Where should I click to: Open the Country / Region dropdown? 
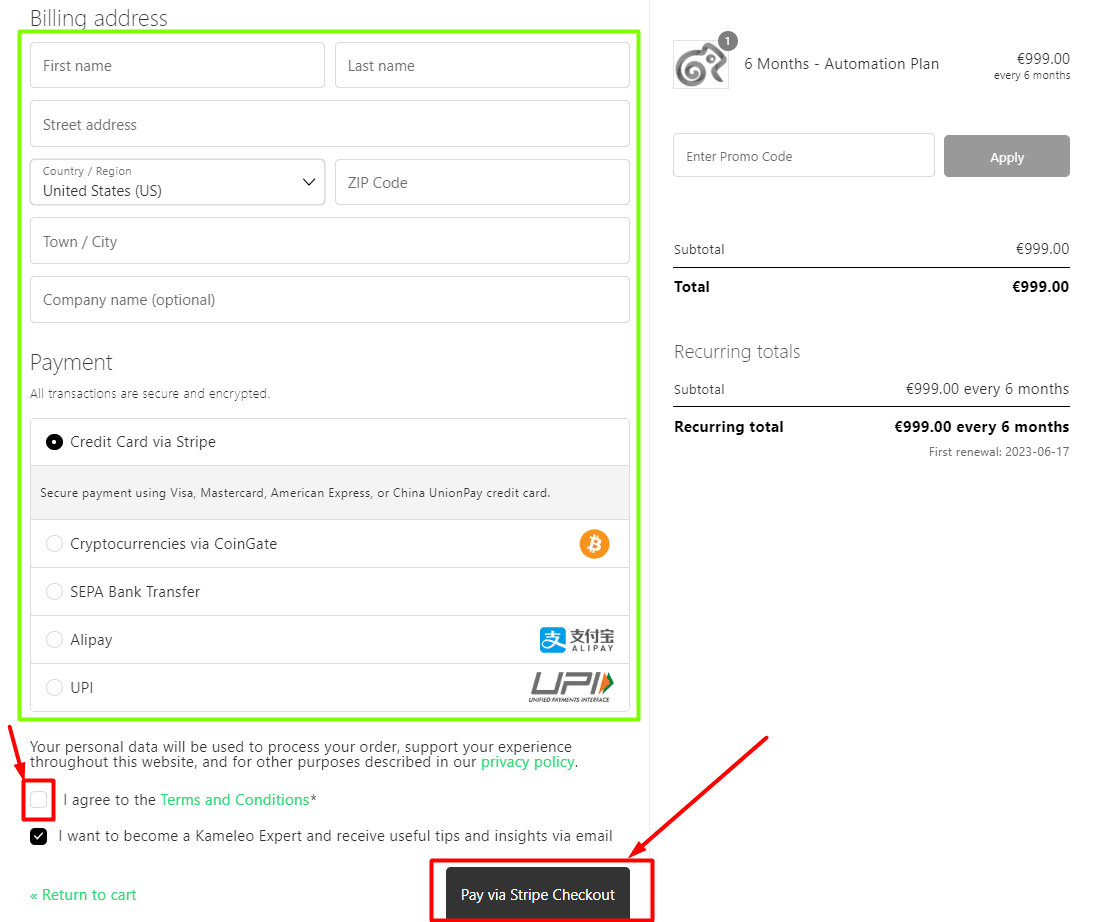pyautogui.click(x=308, y=182)
